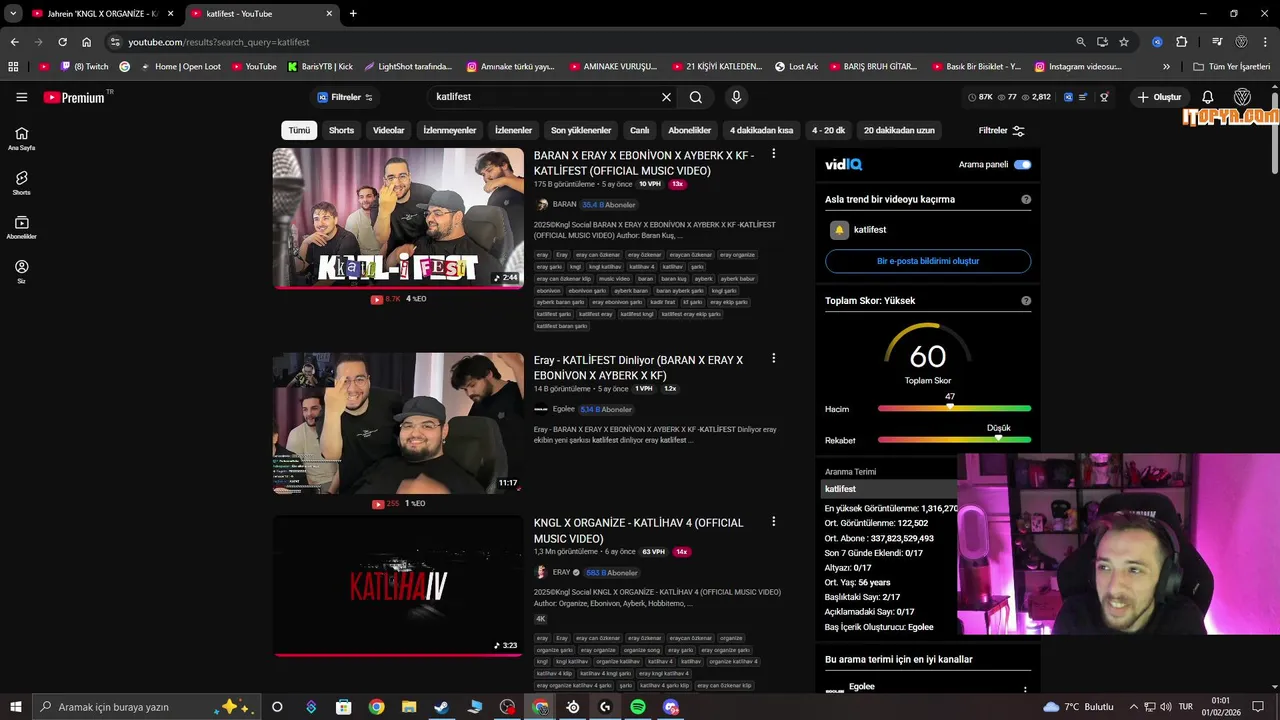Go to YouTube Premium home logo
The width and height of the screenshot is (1280, 720).
[75, 97]
